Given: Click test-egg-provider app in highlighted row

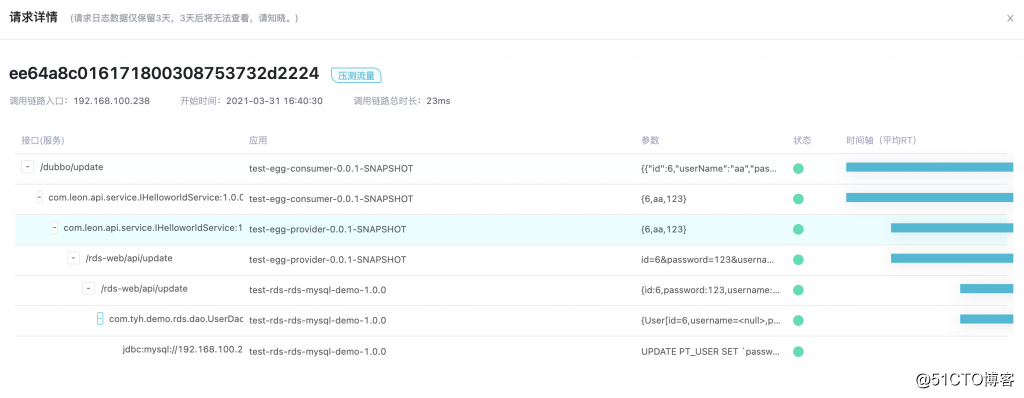Looking at the screenshot, I should [327, 229].
